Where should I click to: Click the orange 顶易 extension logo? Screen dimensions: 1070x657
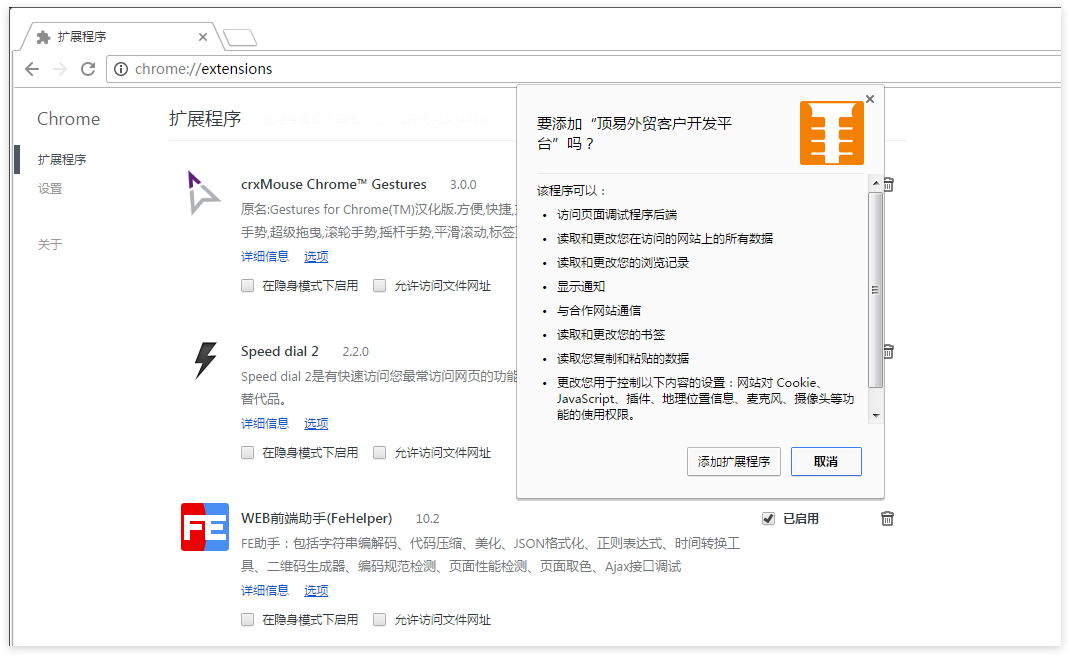[x=832, y=133]
